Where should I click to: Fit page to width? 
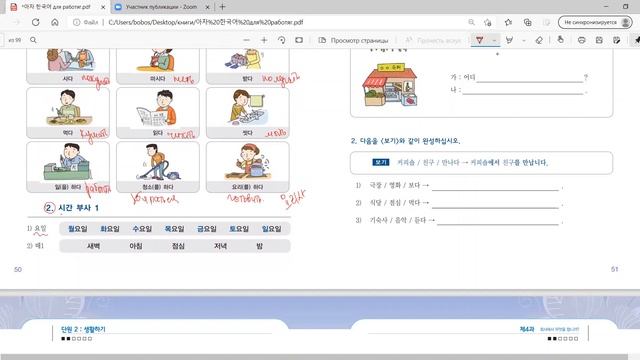pyautogui.click(x=299, y=40)
